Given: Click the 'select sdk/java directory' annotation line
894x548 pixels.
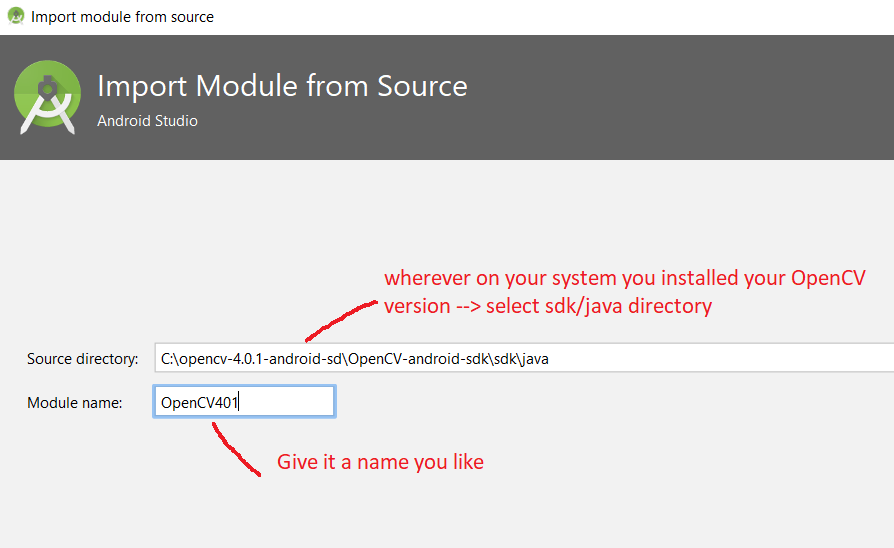Looking at the screenshot, I should pos(598,306).
